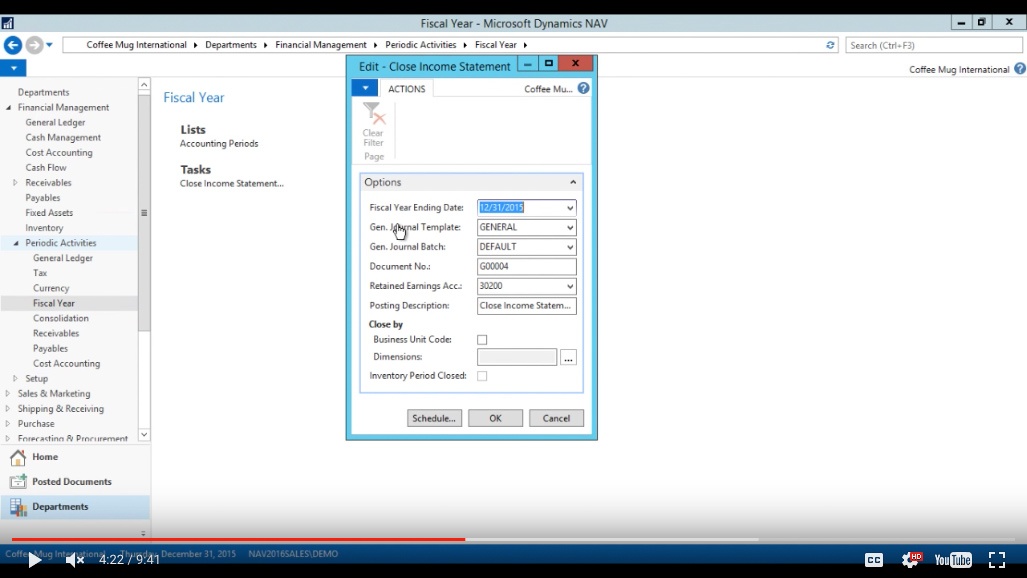The width and height of the screenshot is (1027, 578).
Task: Unmute the video with speaker icon
Action: pyautogui.click(x=74, y=560)
